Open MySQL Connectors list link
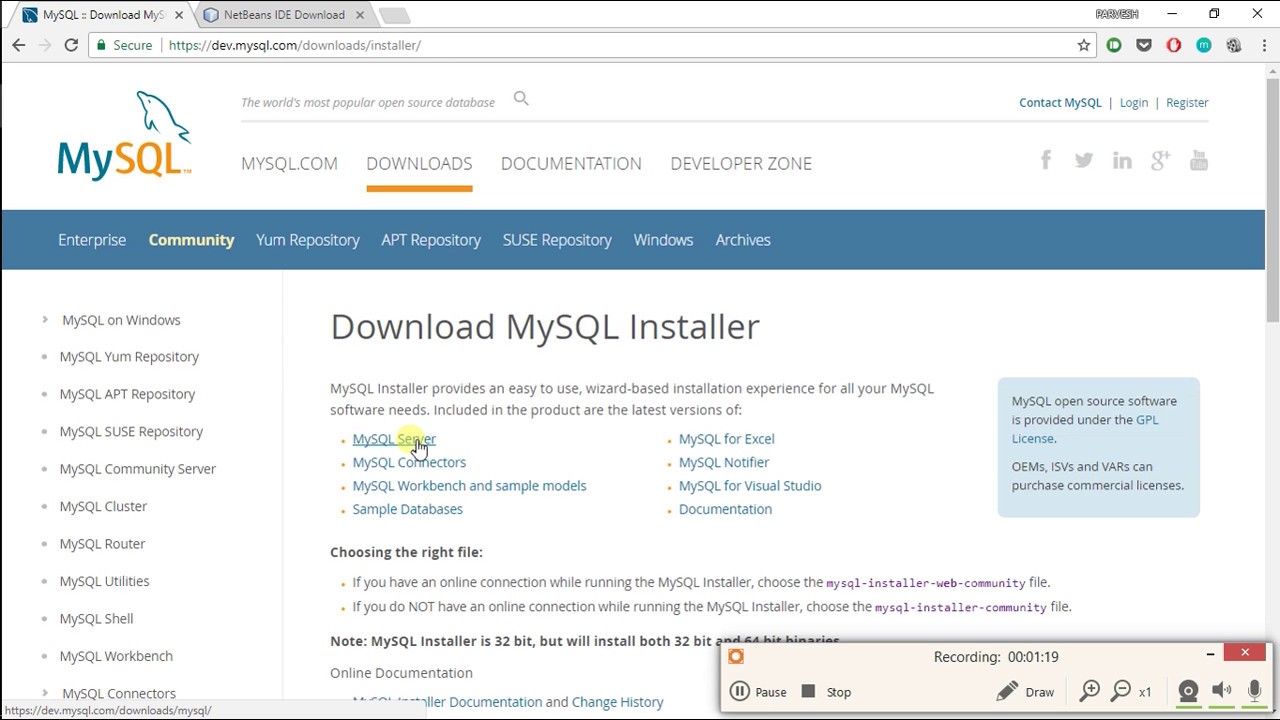Image resolution: width=1280 pixels, height=720 pixels. tap(409, 462)
